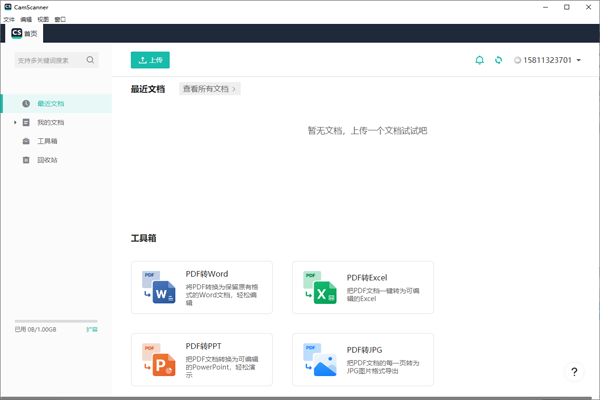The width and height of the screenshot is (600, 400).
Task: Click the notification bell icon
Action: (480, 60)
